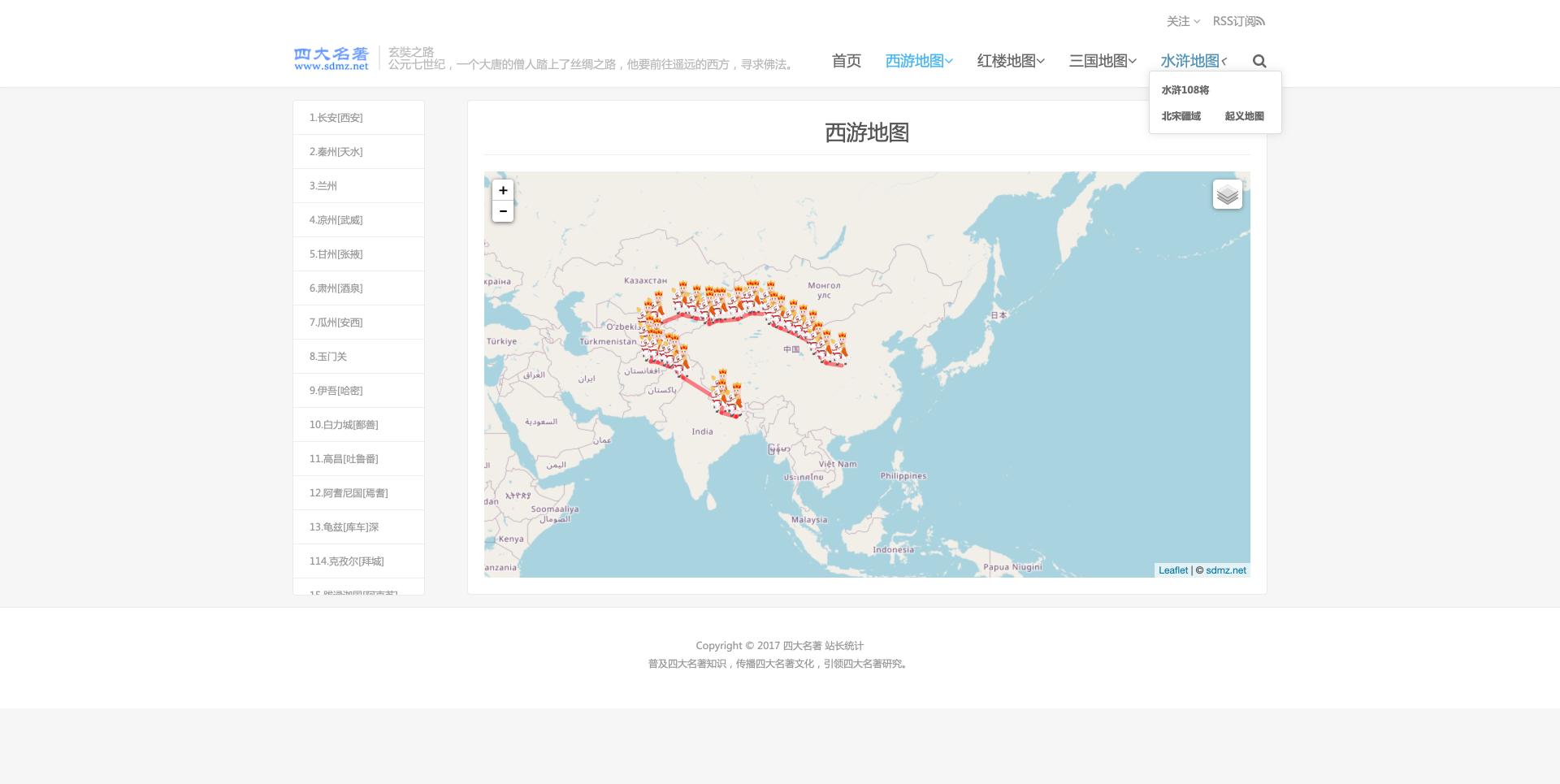This screenshot has height=784, width=1560.
Task: Collapse the 水浒地图 navigation dropdown
Action: 1194,61
